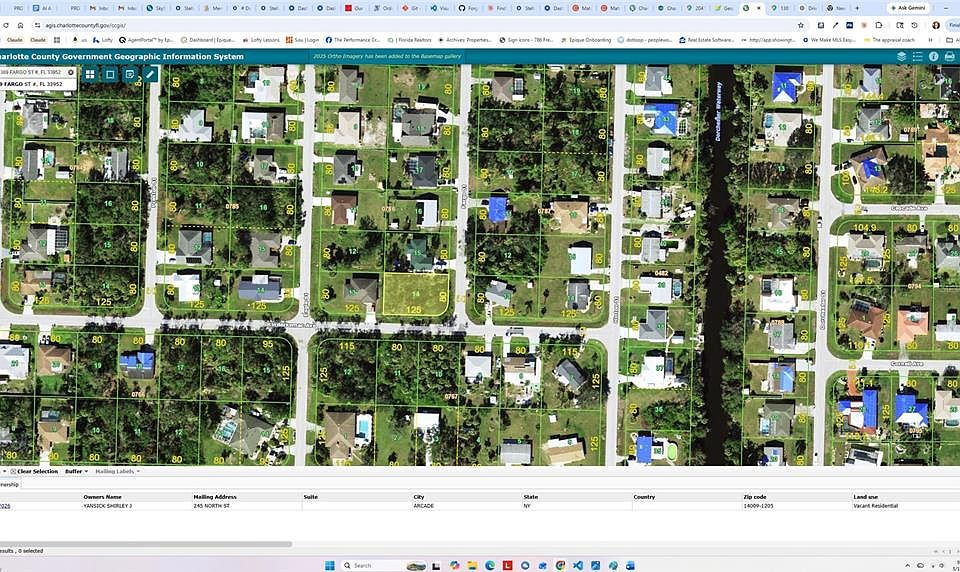This screenshot has width=960, height=572.
Task: Expand the Buffer dropdown
Action: [77, 471]
